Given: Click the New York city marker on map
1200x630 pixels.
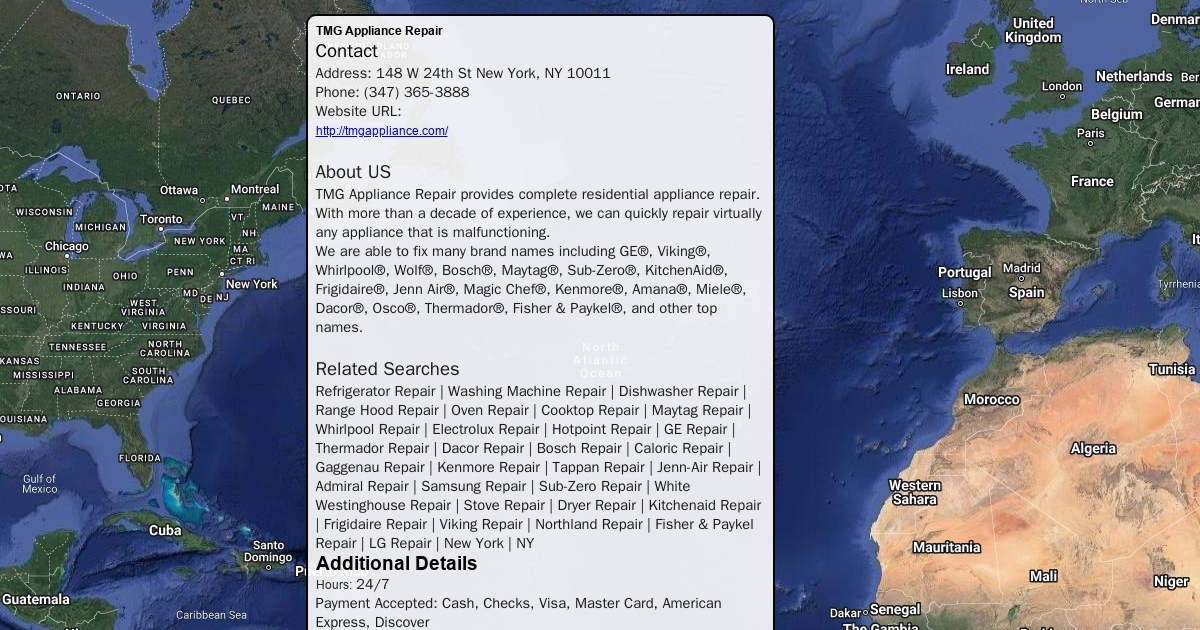Looking at the screenshot, I should pyautogui.click(x=222, y=273).
